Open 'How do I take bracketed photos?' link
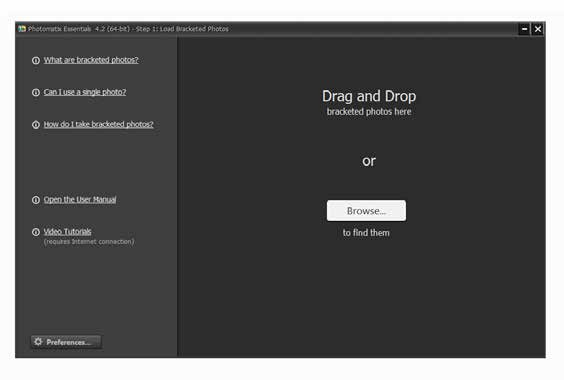Image resolution: width=564 pixels, height=380 pixels. tap(99, 125)
